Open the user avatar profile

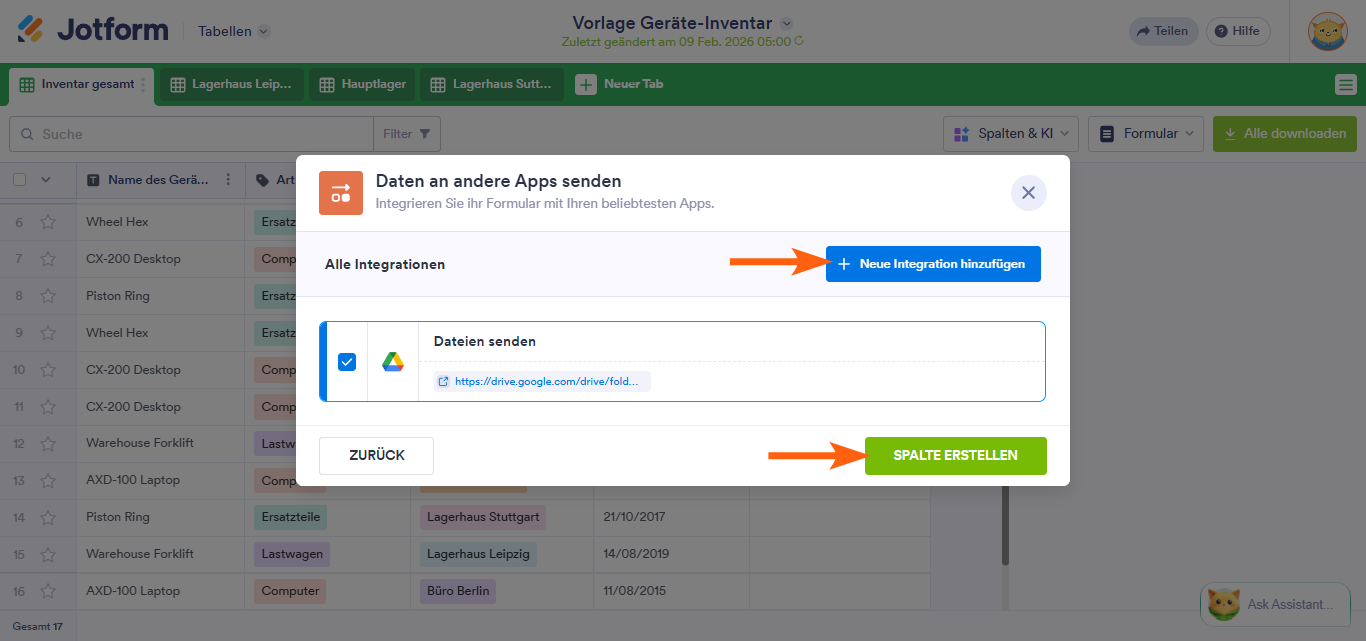[x=1328, y=31]
